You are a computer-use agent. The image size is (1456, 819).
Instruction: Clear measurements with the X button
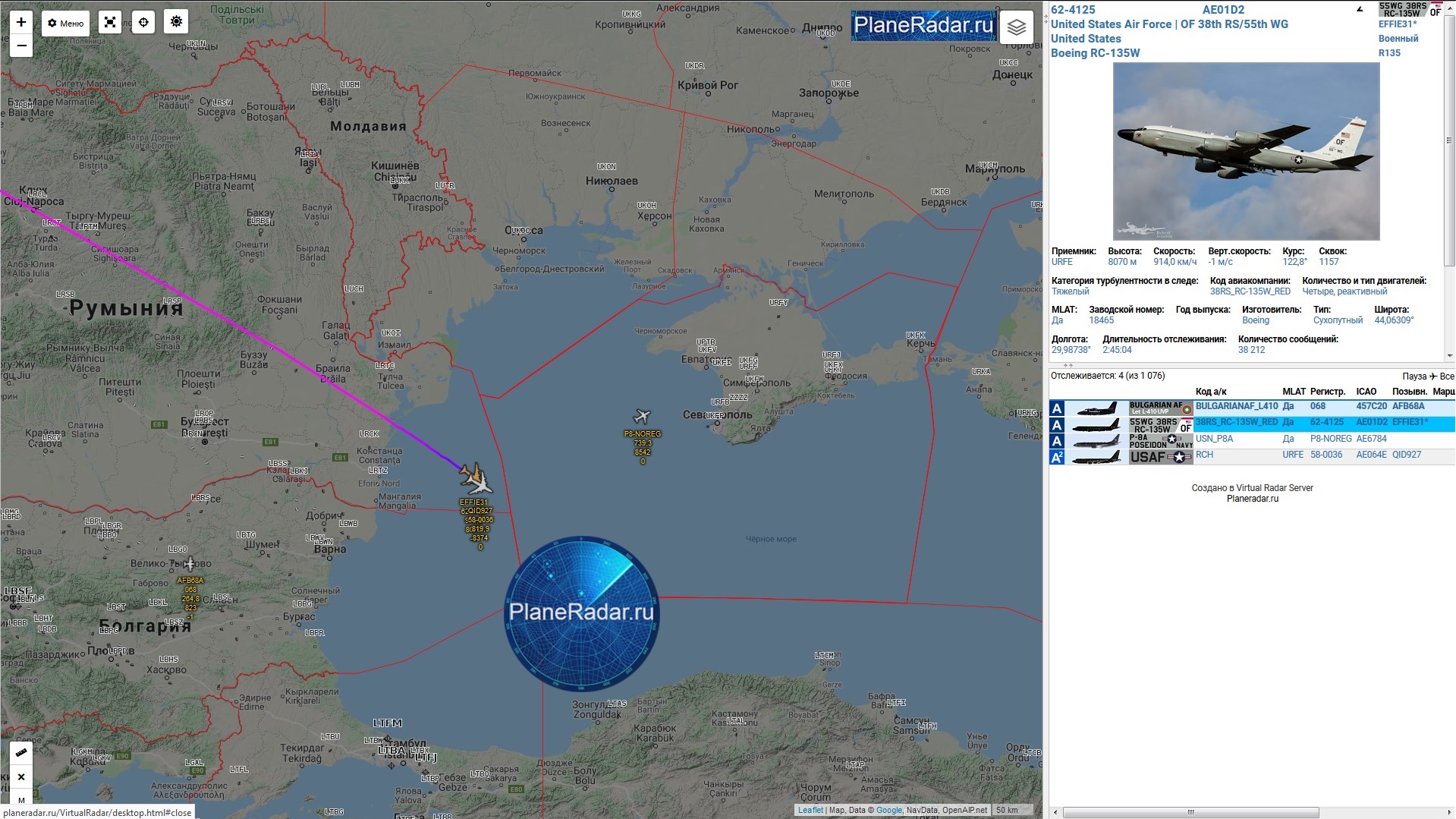[x=21, y=776]
